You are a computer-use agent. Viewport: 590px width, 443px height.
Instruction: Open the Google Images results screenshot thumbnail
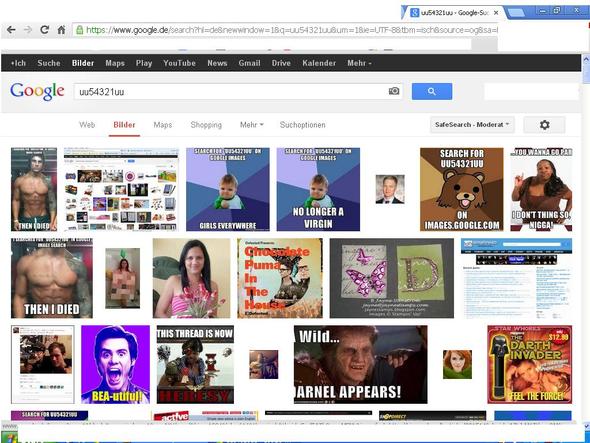pos(121,189)
